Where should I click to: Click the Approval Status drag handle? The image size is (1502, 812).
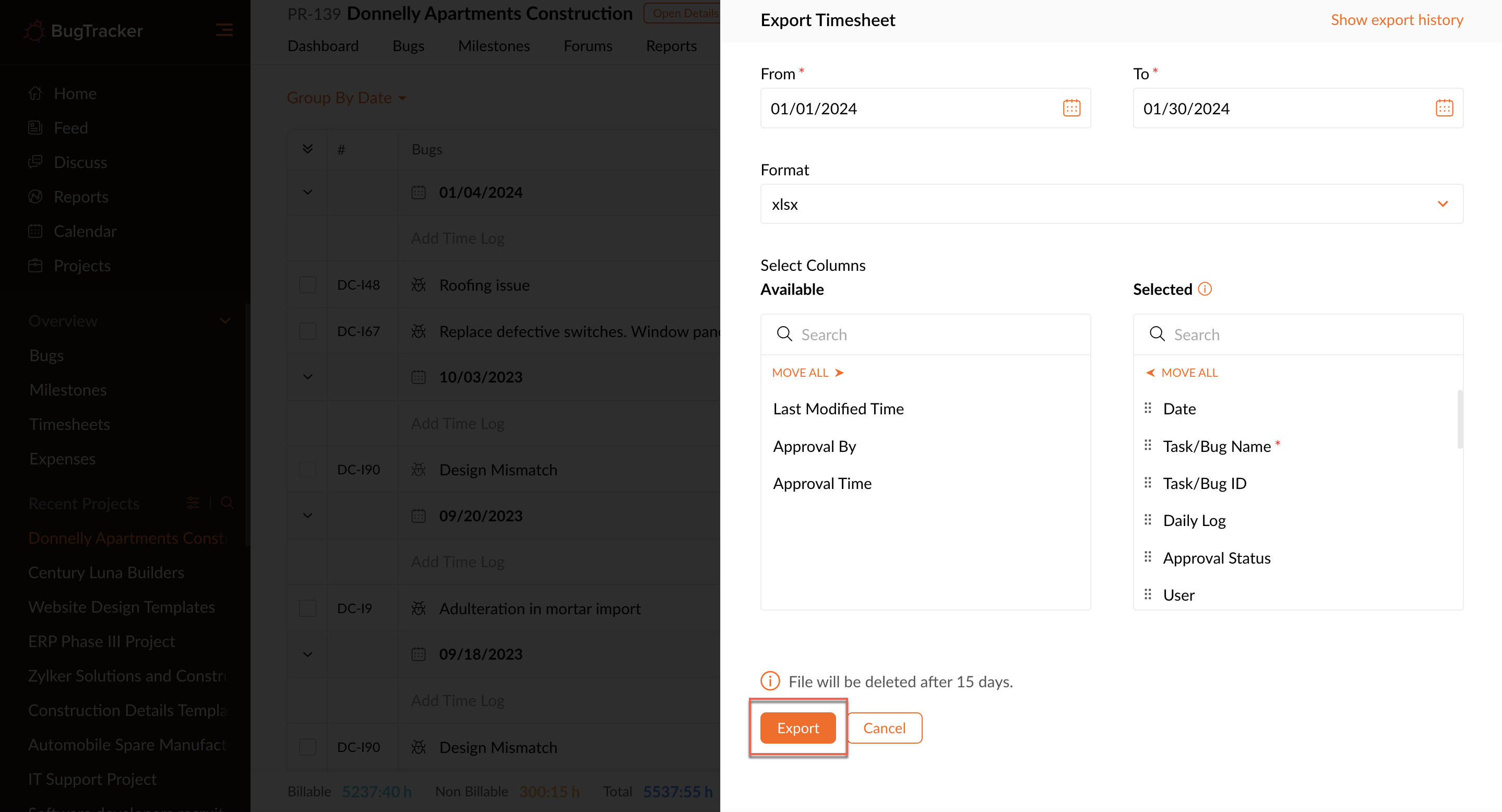point(1148,557)
